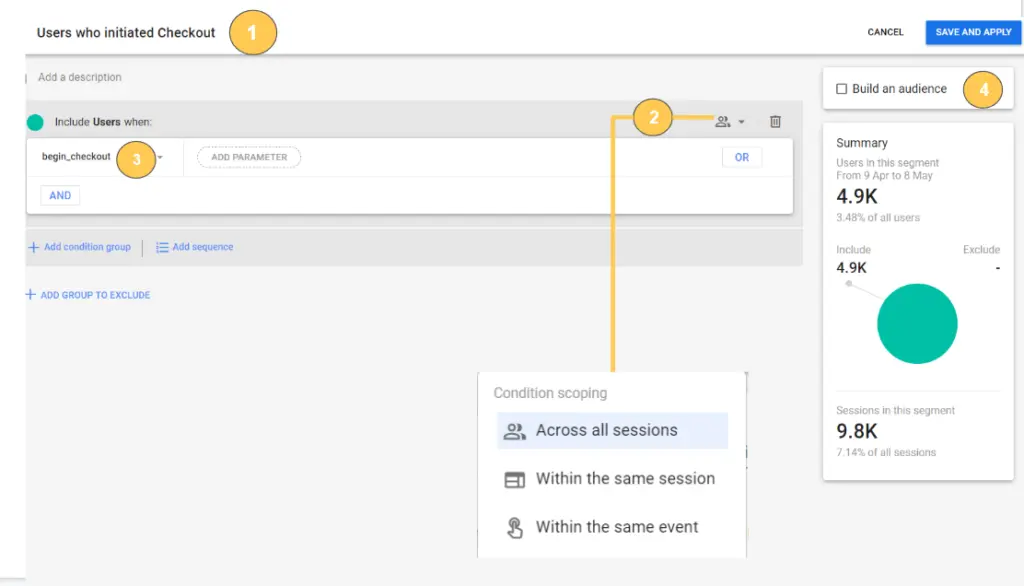
Task: Click the plus icon for group to exclude
Action: (x=31, y=295)
